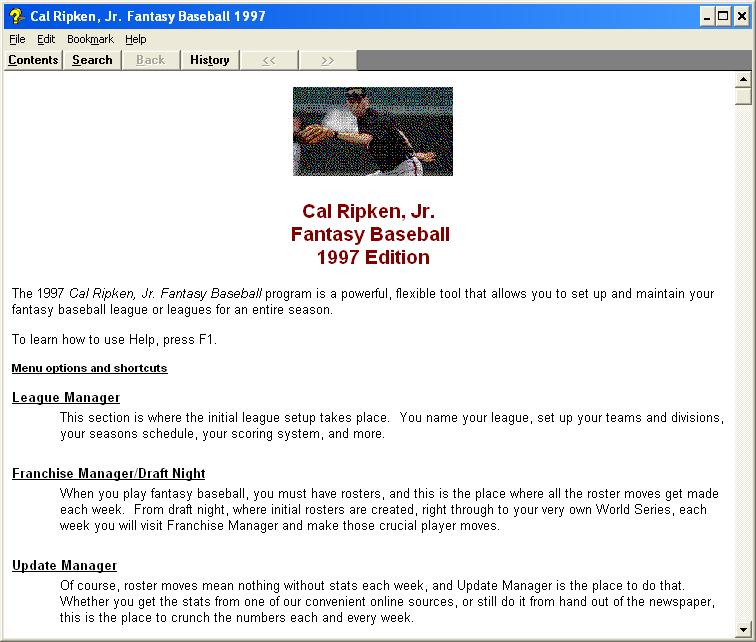Minimize the help window
756x642 pixels.
[x=707, y=16]
